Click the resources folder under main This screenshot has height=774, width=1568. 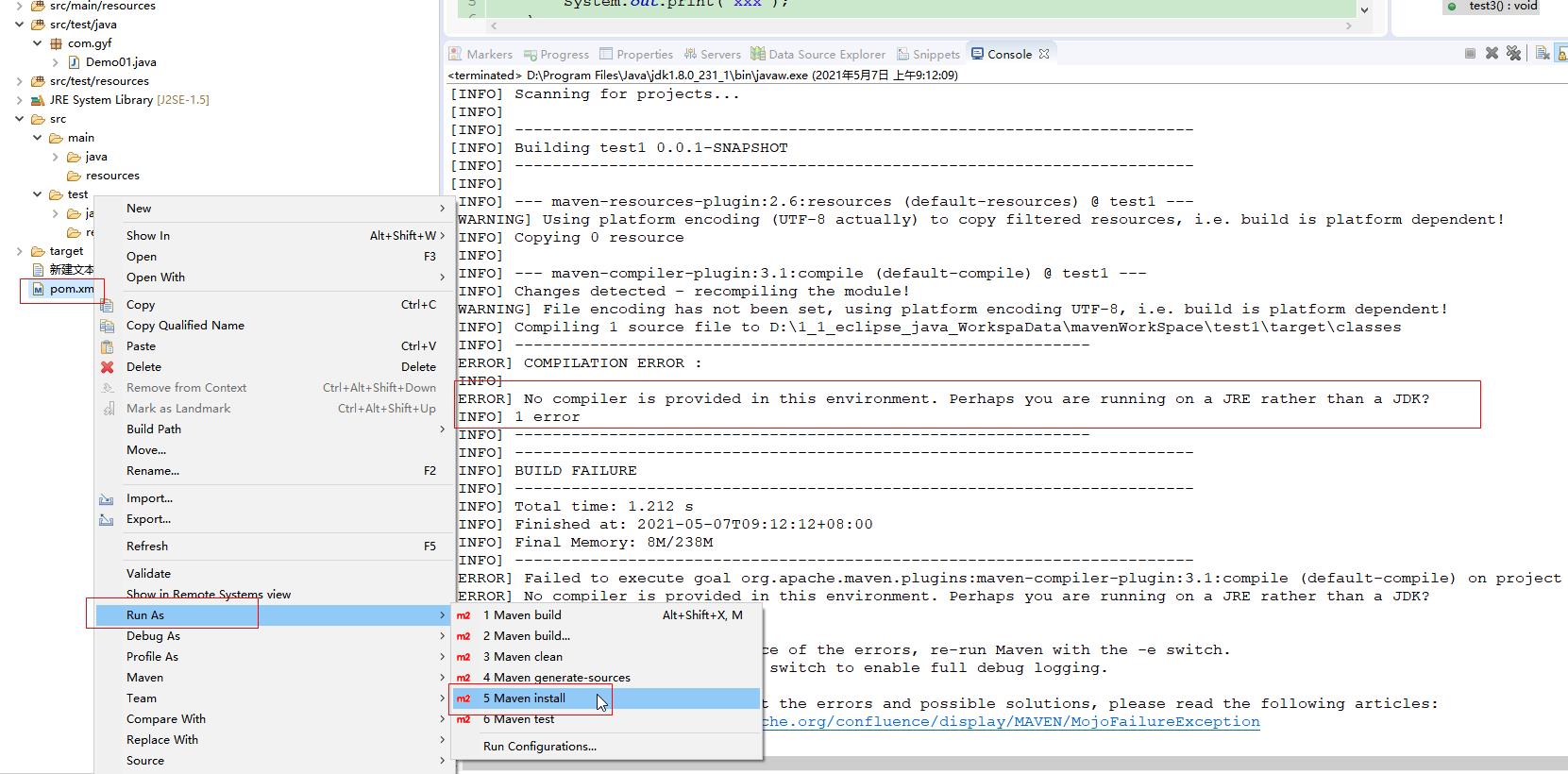(112, 176)
